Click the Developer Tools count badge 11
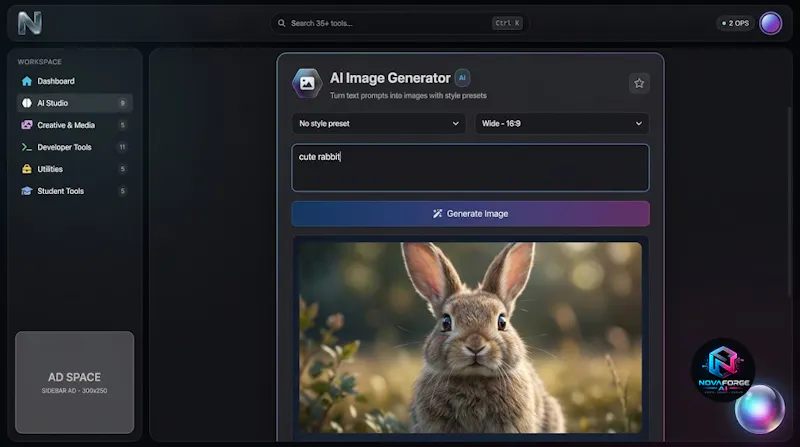This screenshot has height=447, width=800. point(122,147)
